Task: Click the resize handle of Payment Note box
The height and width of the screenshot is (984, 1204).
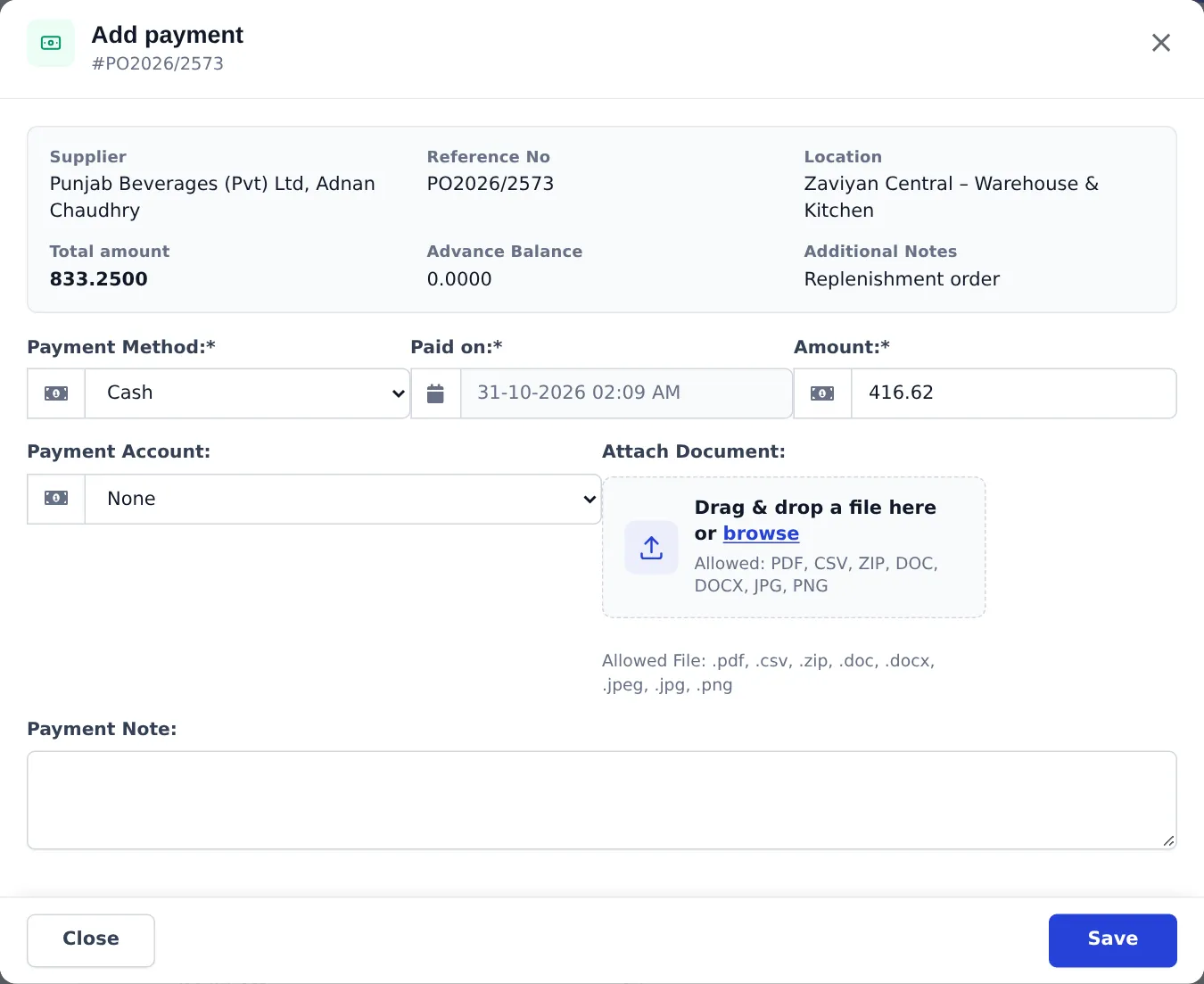Action: tap(1168, 840)
